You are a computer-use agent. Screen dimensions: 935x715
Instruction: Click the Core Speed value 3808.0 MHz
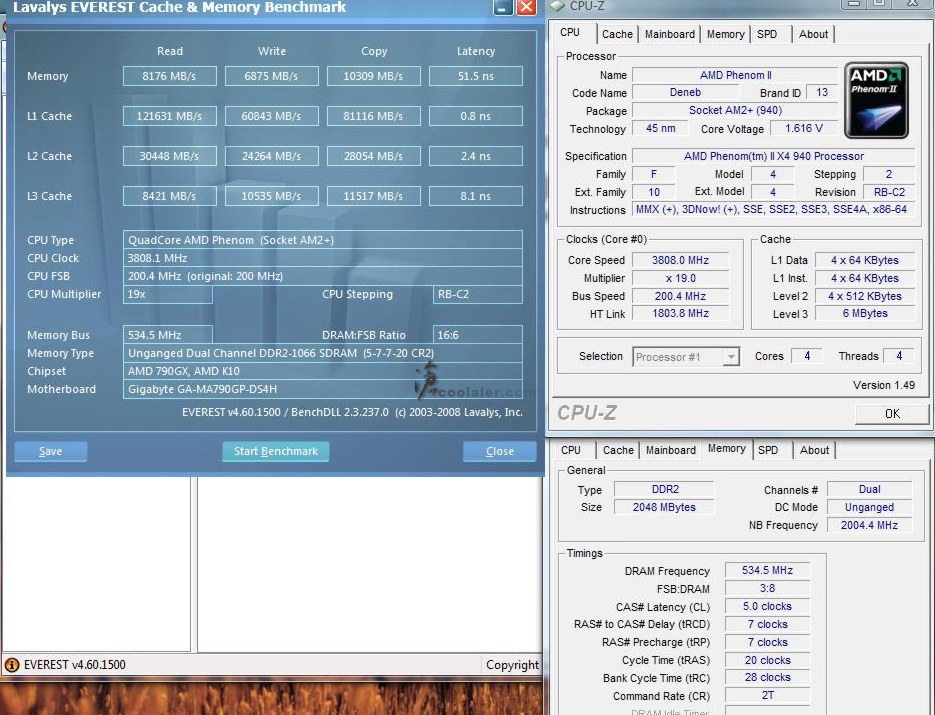pos(680,260)
